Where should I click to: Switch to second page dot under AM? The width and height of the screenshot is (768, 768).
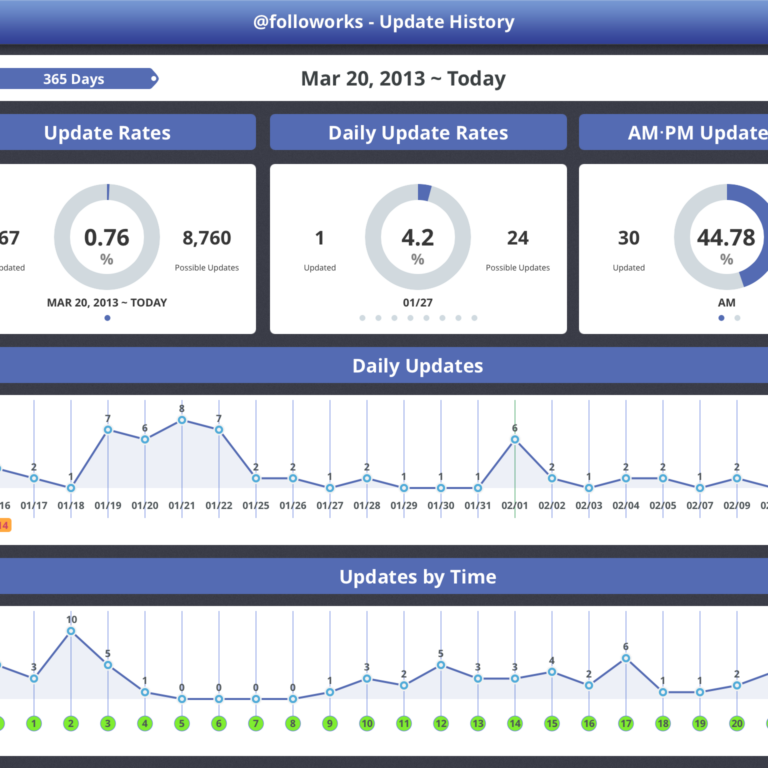[x=737, y=318]
